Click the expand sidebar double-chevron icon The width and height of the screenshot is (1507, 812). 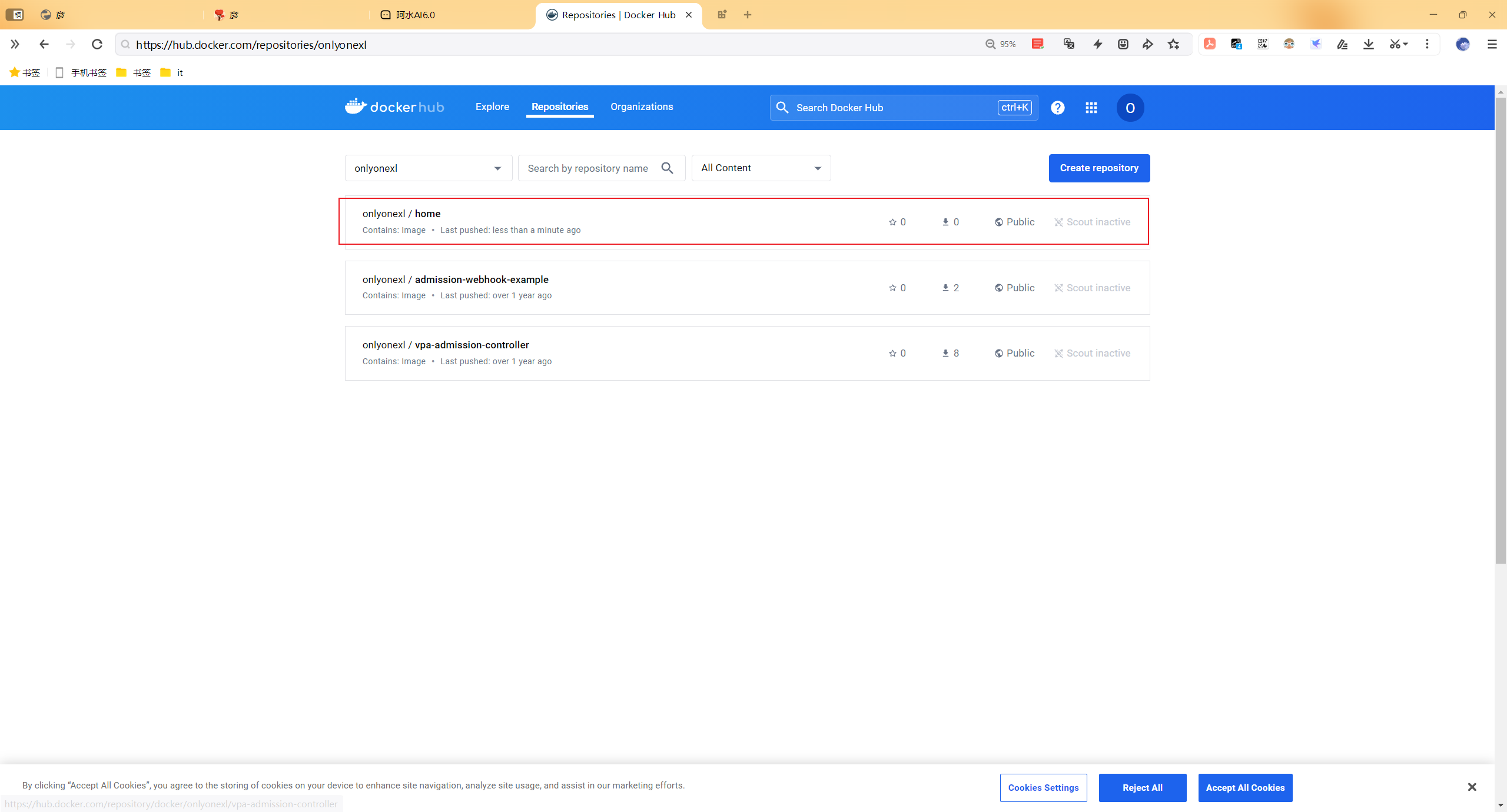point(15,44)
